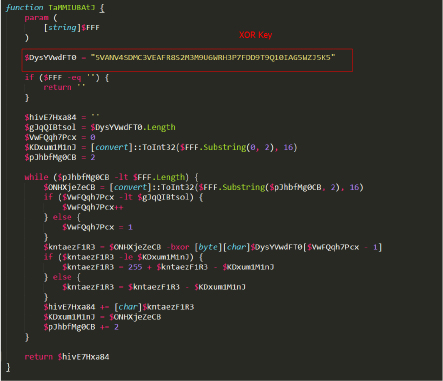Click the first return '' statement
This screenshot has height=381, width=443.
point(64,87)
